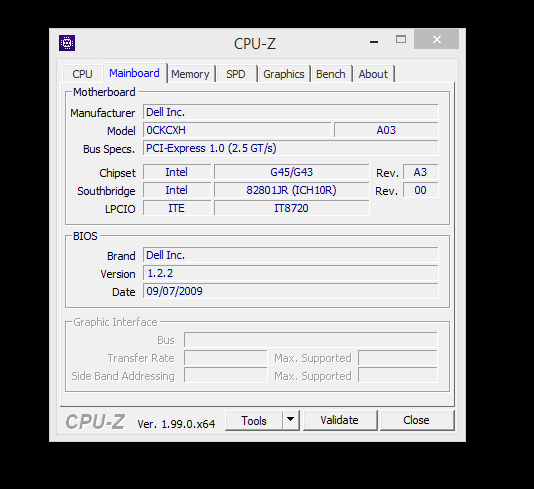This screenshot has width=534, height=489.
Task: Click the Chipset vendor Intel field
Action: point(177,172)
